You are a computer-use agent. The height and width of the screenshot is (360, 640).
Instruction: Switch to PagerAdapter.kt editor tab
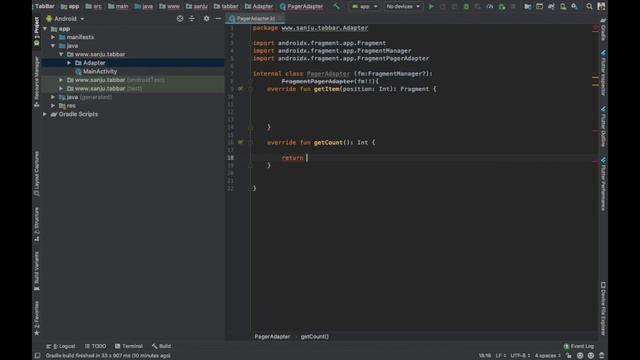(255, 19)
